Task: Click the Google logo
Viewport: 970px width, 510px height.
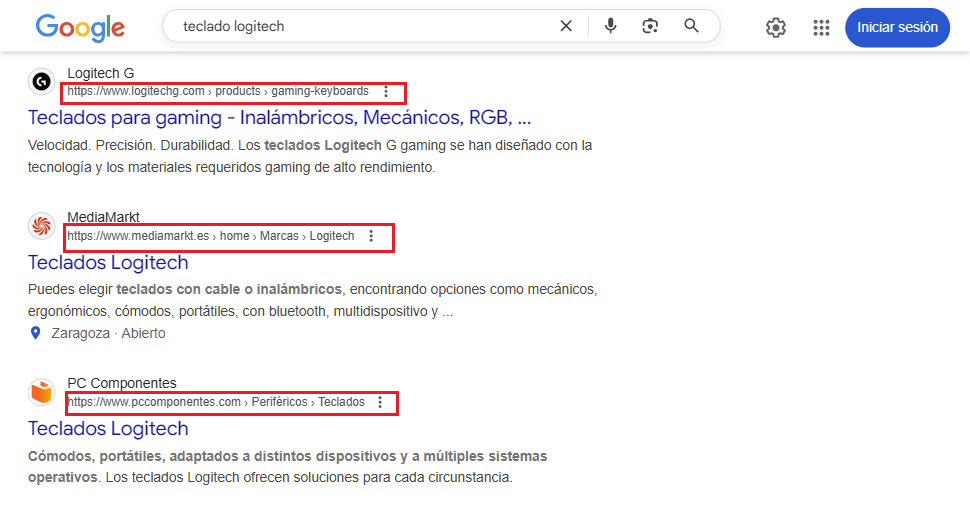Action: pos(80,27)
